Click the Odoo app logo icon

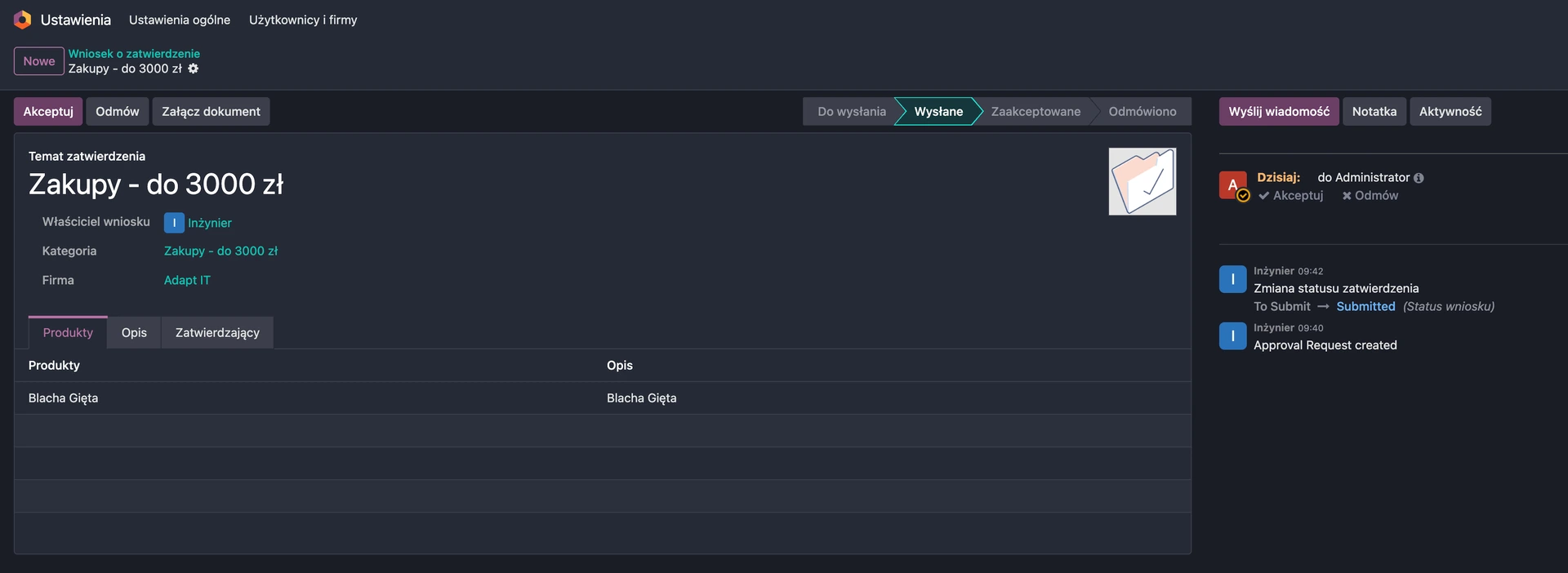click(23, 20)
